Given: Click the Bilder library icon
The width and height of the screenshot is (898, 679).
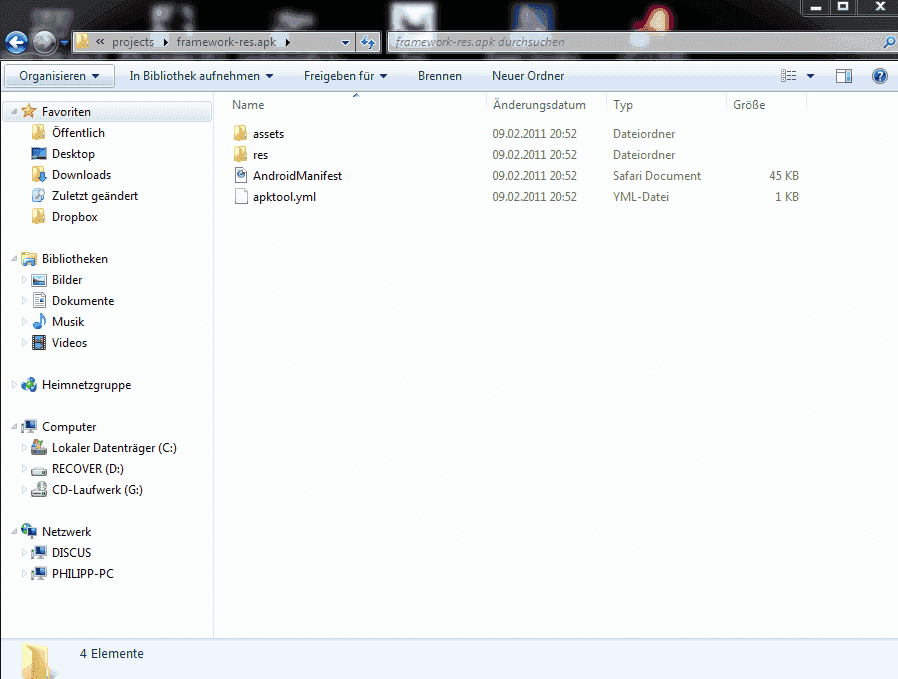Looking at the screenshot, I should [38, 280].
